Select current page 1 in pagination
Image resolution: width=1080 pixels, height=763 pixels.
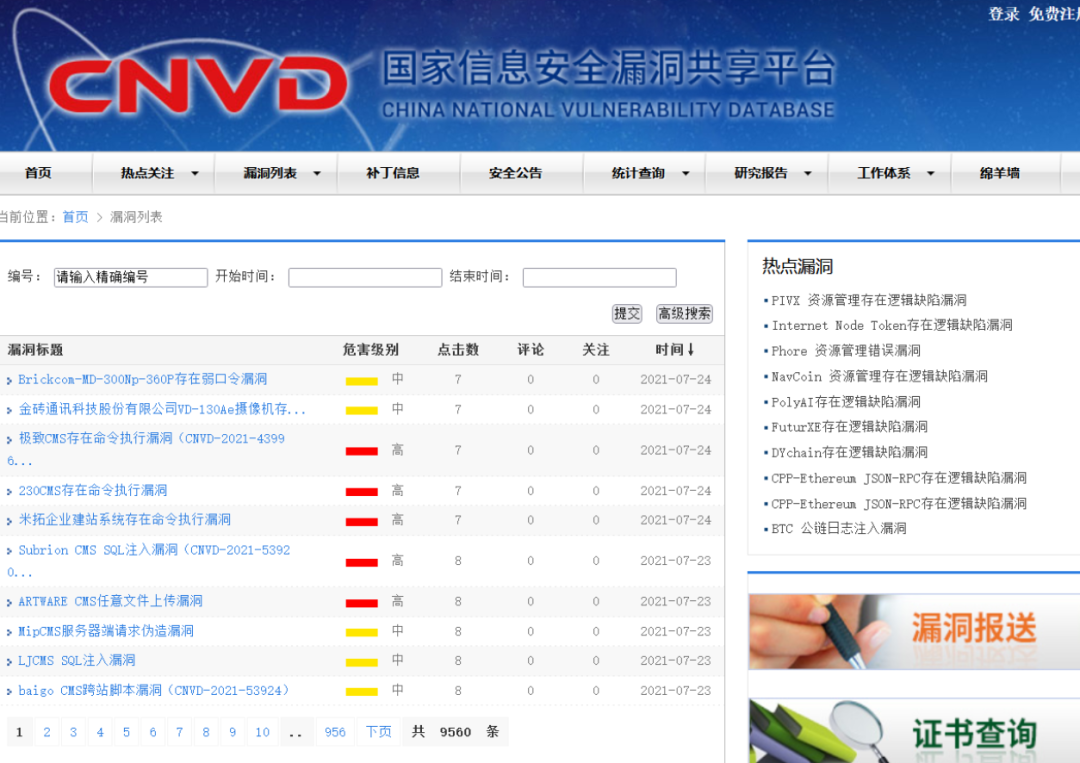[x=19, y=732]
